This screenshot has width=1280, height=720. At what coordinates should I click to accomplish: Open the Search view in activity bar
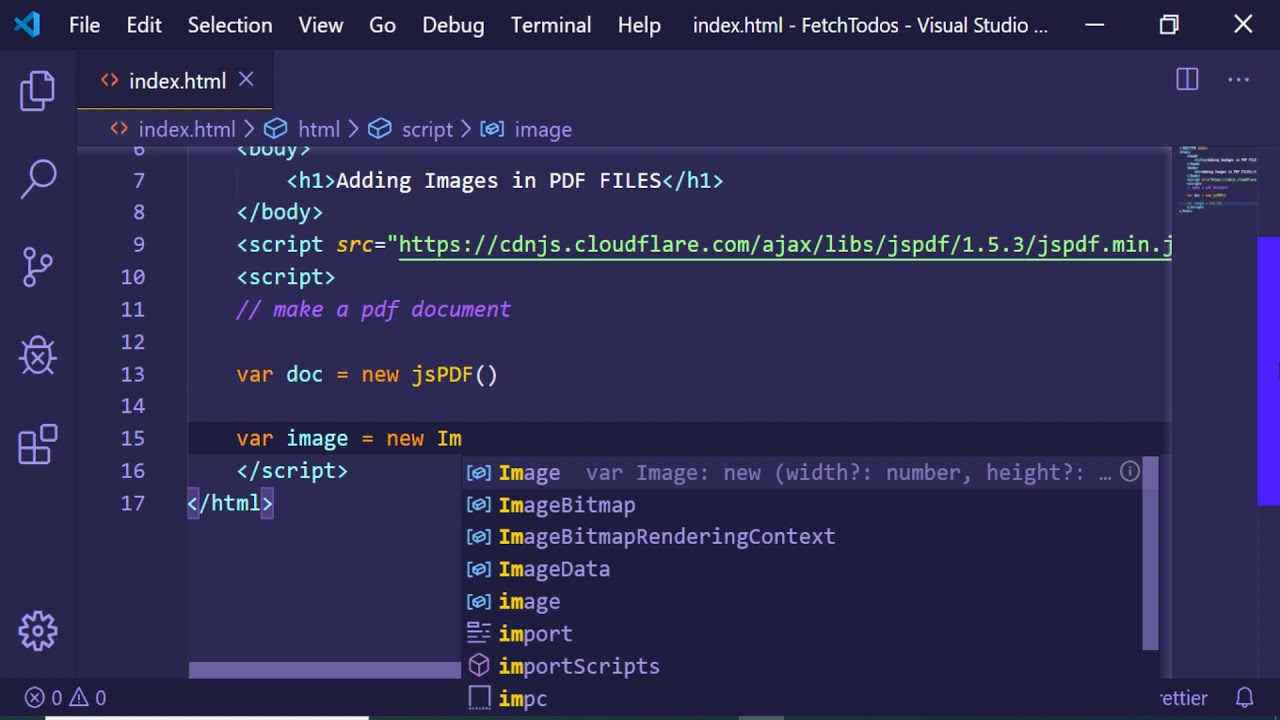(x=38, y=179)
